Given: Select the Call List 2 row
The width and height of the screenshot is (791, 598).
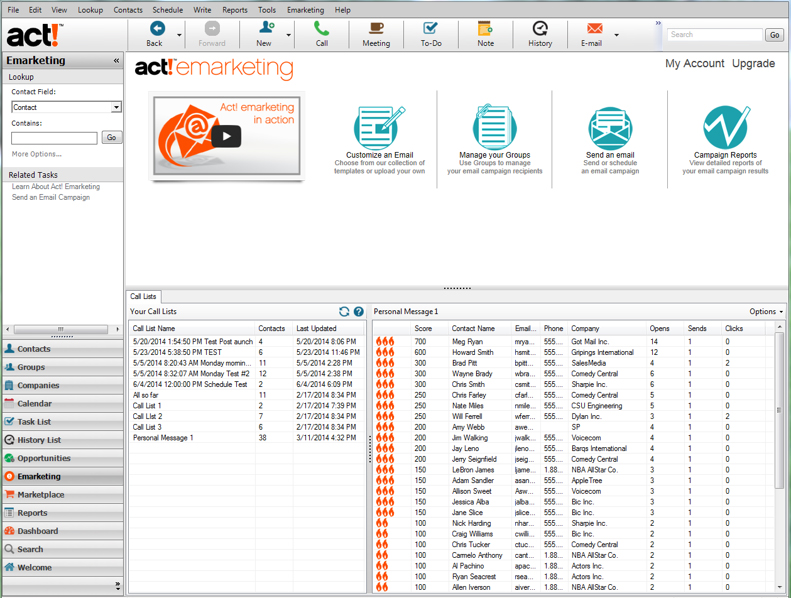Looking at the screenshot, I should [x=247, y=416].
